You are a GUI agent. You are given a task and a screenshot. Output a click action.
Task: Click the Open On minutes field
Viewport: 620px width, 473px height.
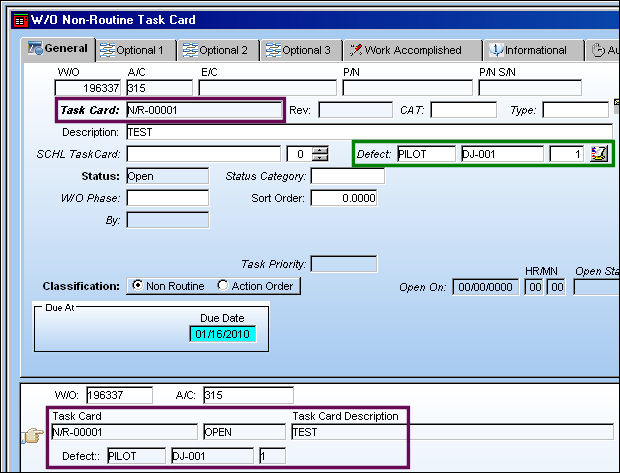[x=556, y=287]
